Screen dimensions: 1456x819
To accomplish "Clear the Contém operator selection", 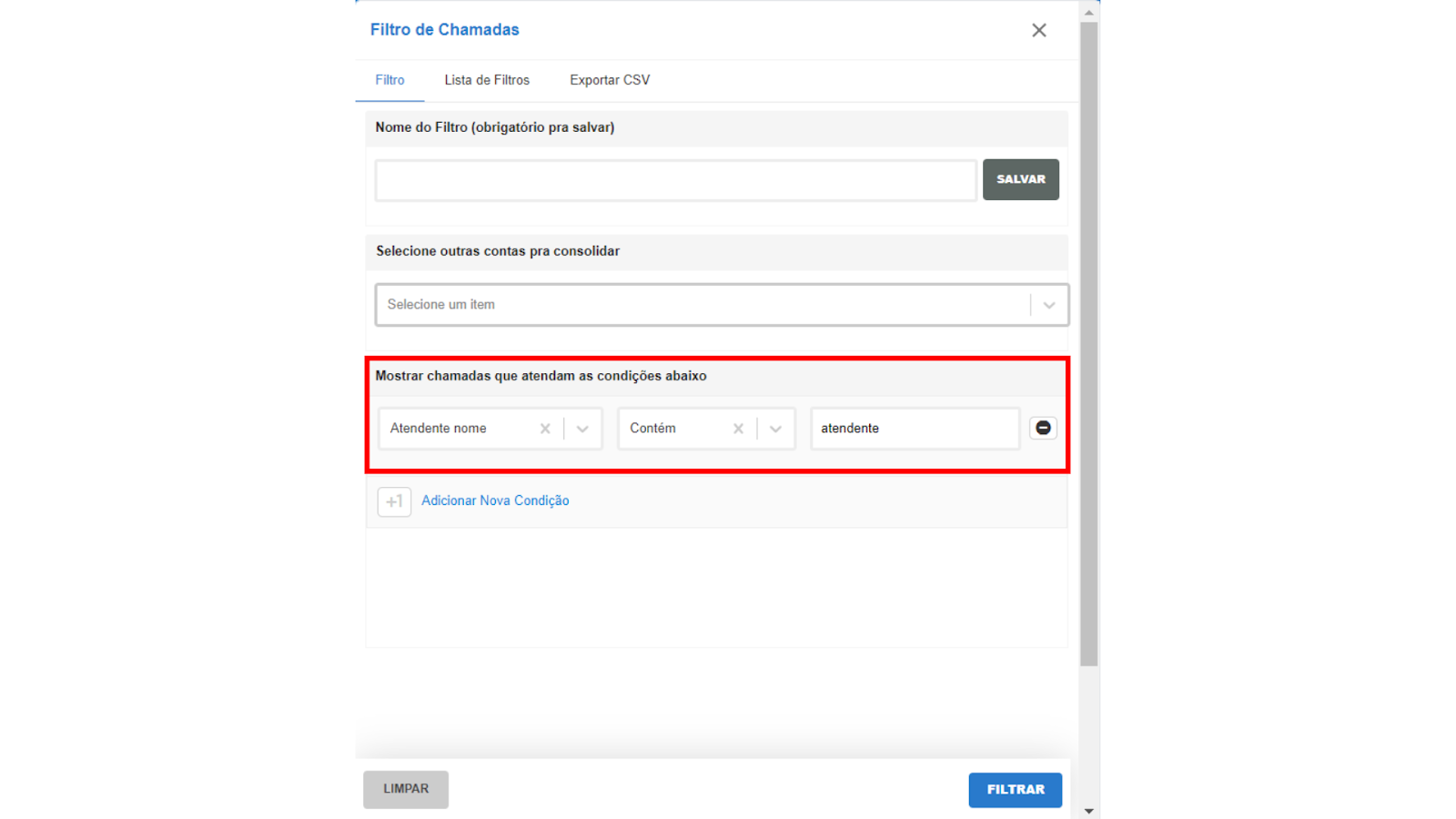I will click(x=738, y=429).
